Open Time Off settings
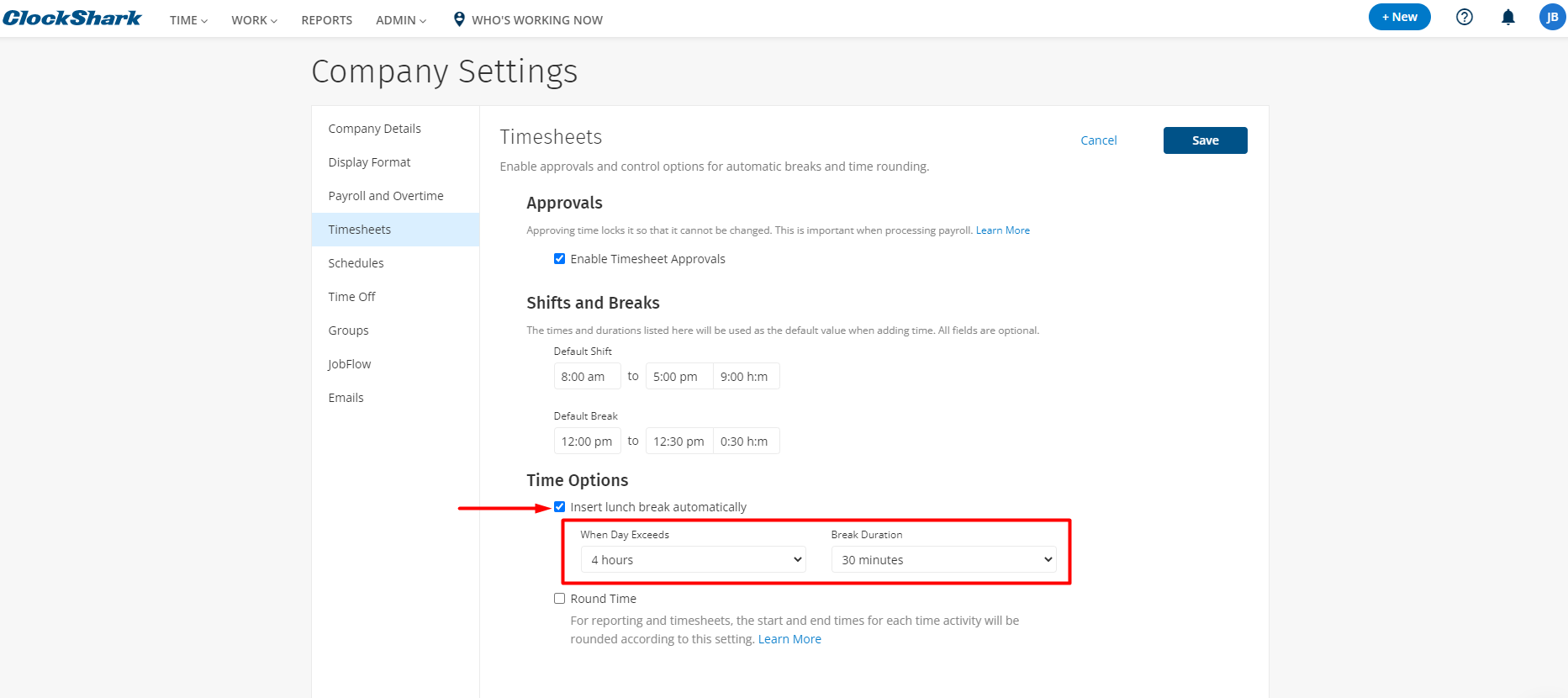Image resolution: width=1568 pixels, height=698 pixels. coord(395,297)
